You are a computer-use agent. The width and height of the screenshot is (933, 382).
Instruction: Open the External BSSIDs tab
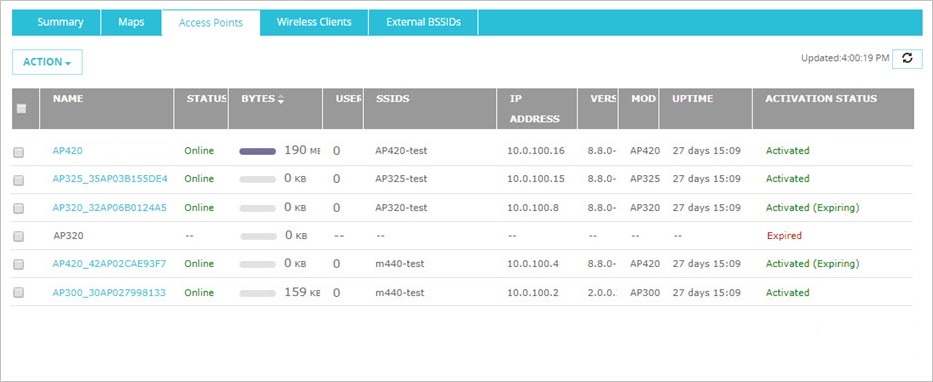click(x=423, y=23)
